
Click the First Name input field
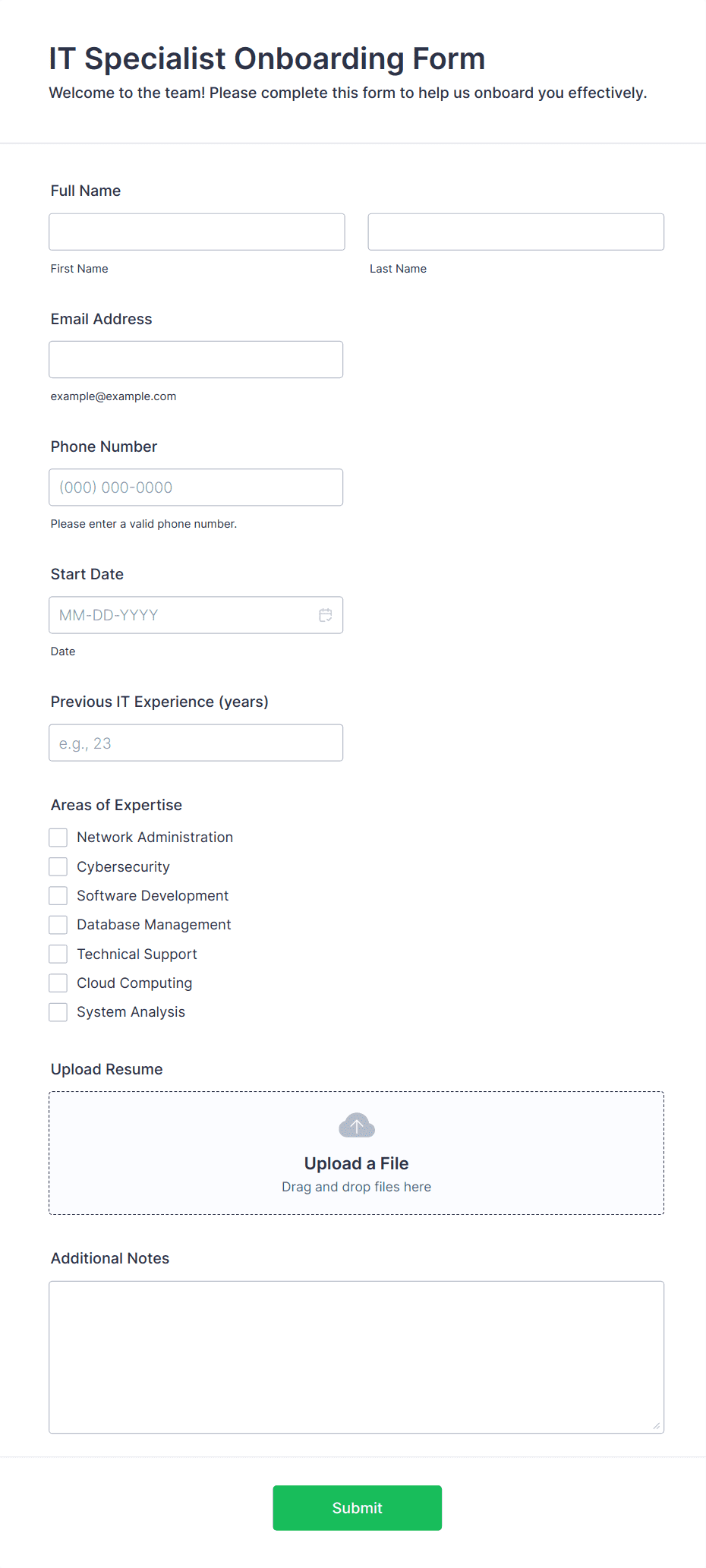[x=197, y=232]
